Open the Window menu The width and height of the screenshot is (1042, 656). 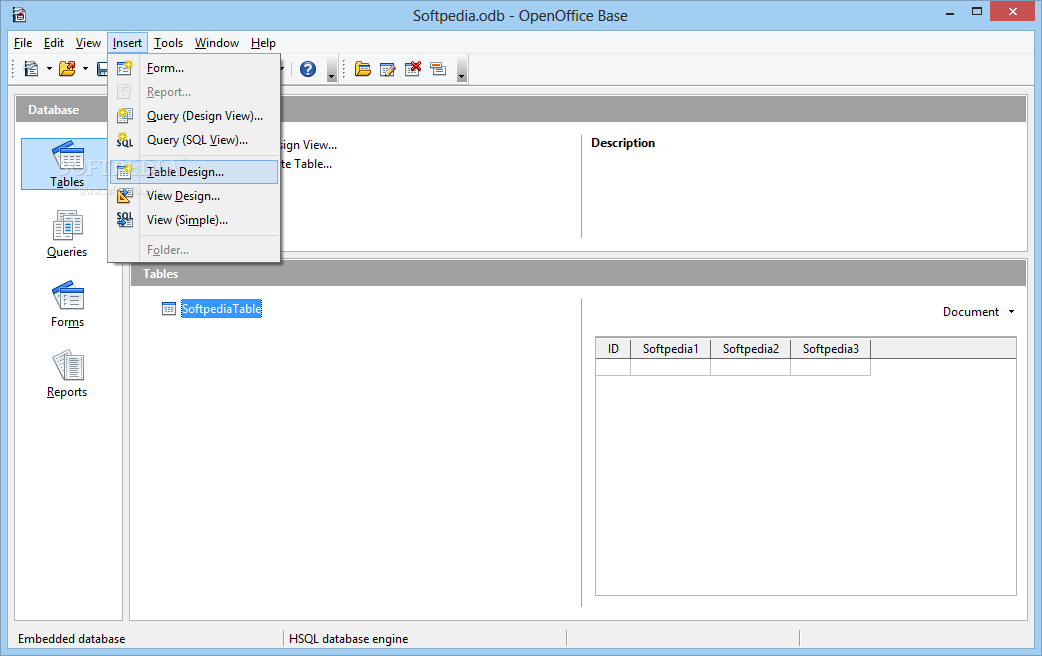pos(217,43)
